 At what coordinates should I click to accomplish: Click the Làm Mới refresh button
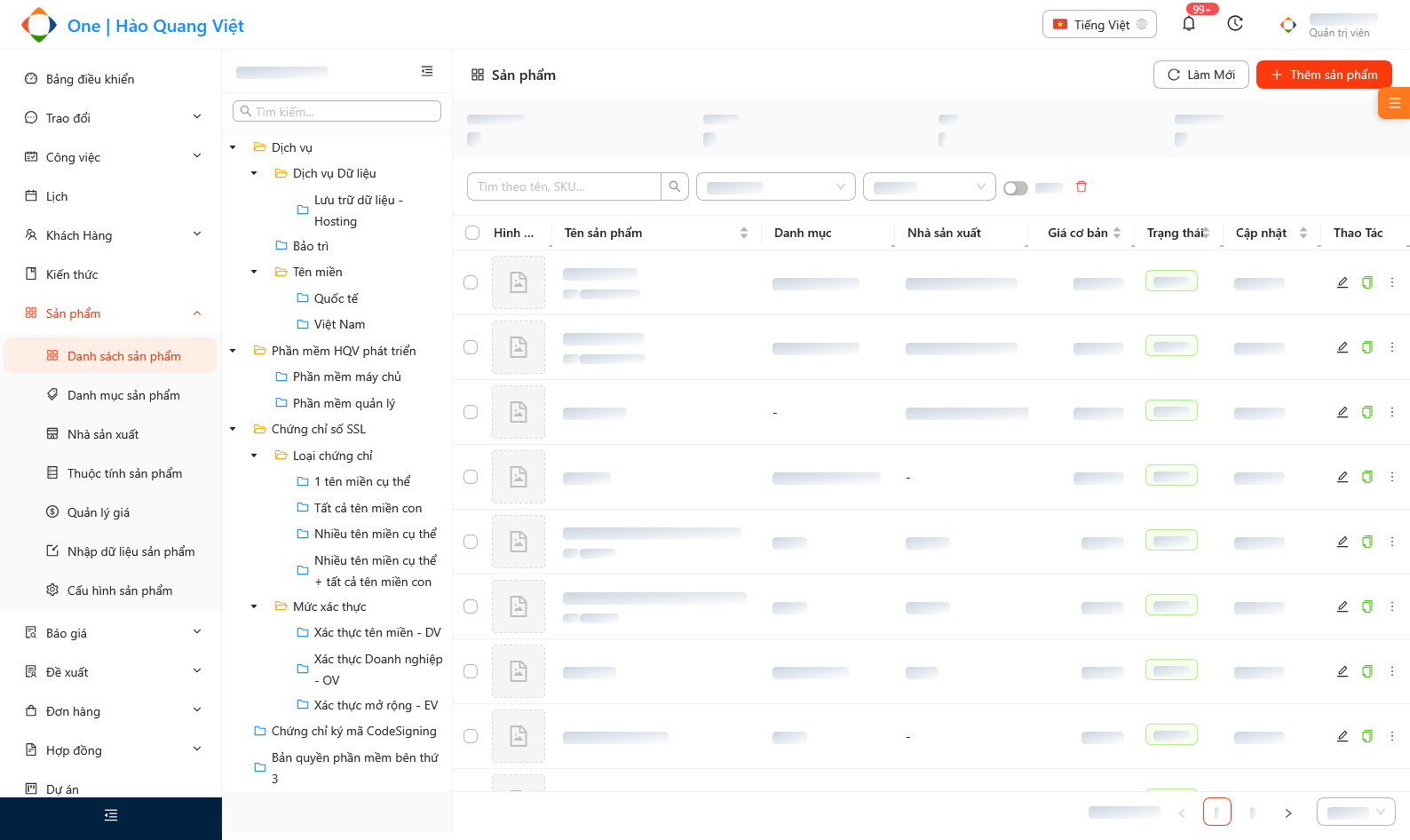click(1201, 75)
